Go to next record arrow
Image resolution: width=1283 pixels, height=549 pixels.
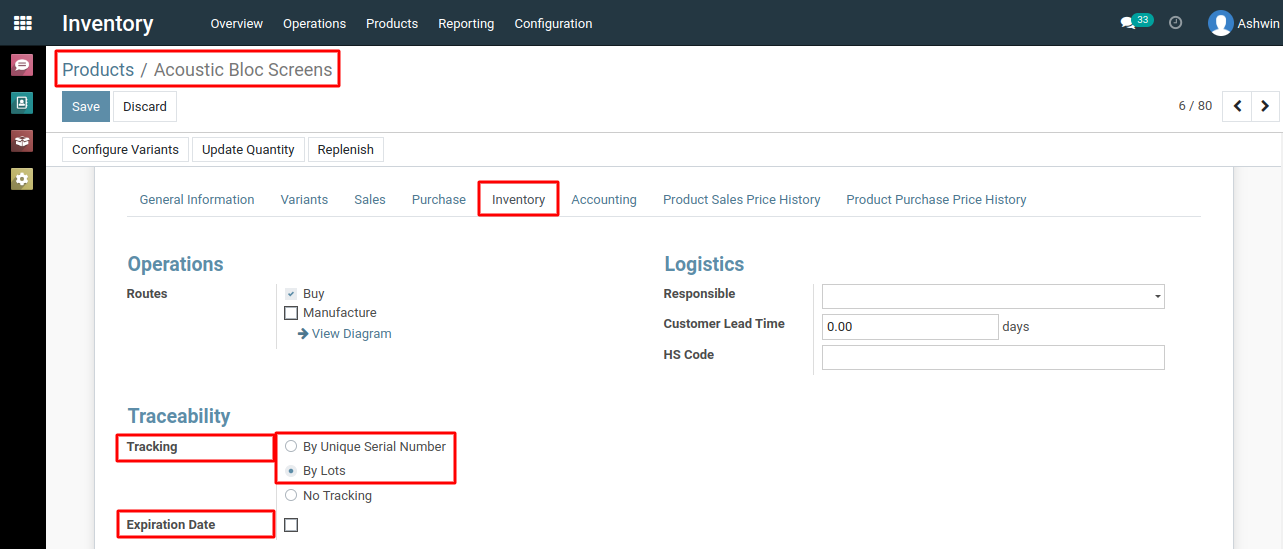1265,106
